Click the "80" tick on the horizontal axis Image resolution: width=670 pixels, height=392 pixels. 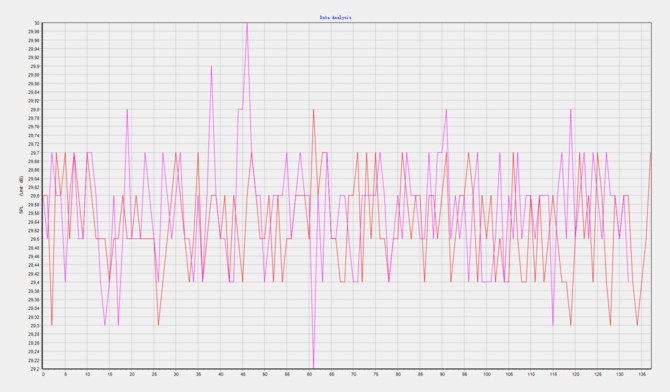pos(398,374)
